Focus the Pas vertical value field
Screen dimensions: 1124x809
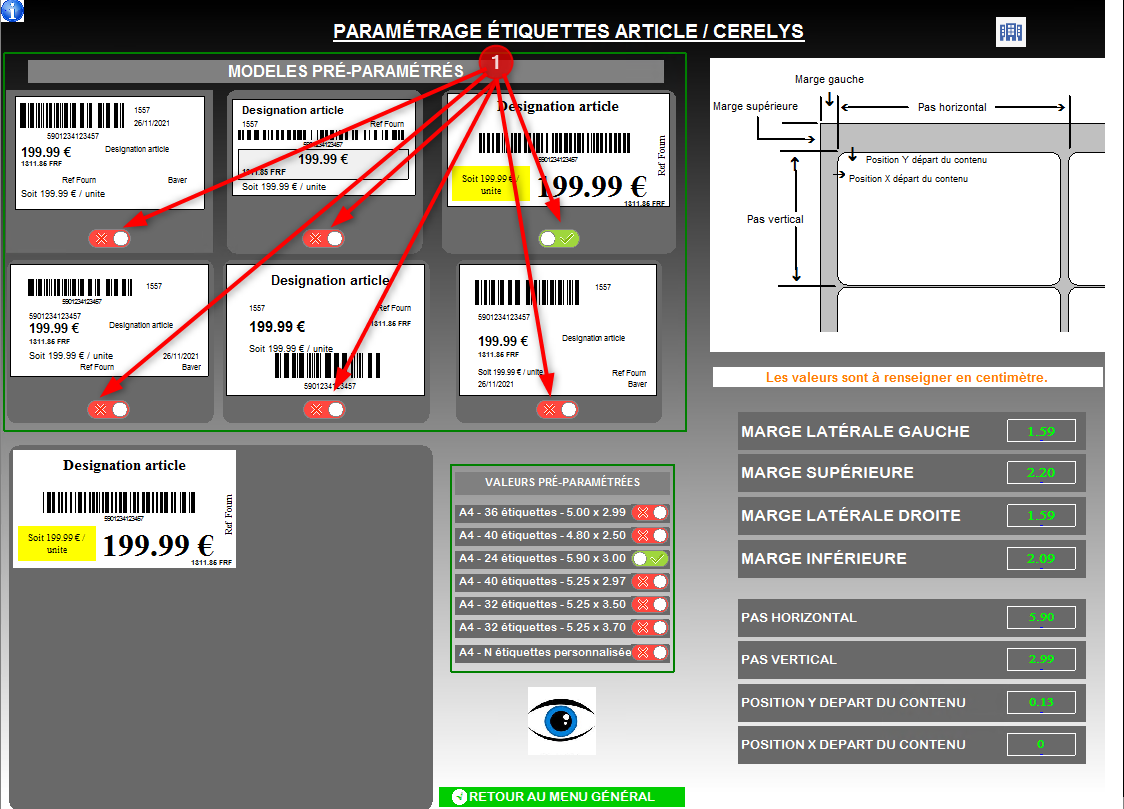(x=1041, y=660)
